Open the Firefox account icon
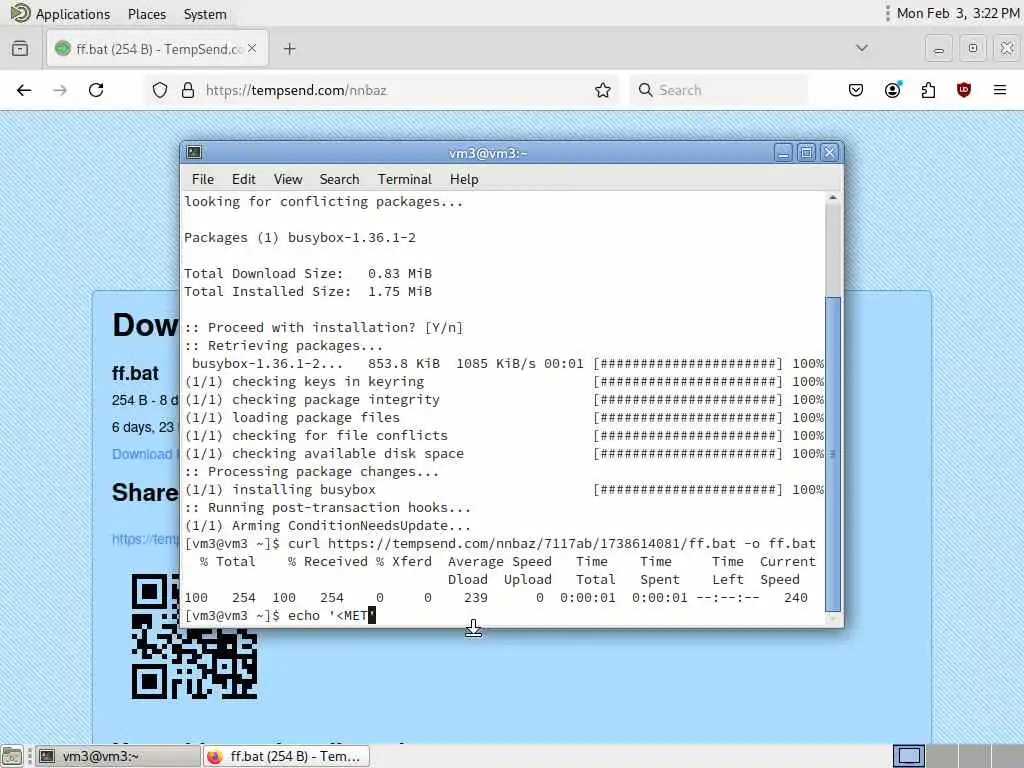The height and width of the screenshot is (768, 1024). coord(892,90)
